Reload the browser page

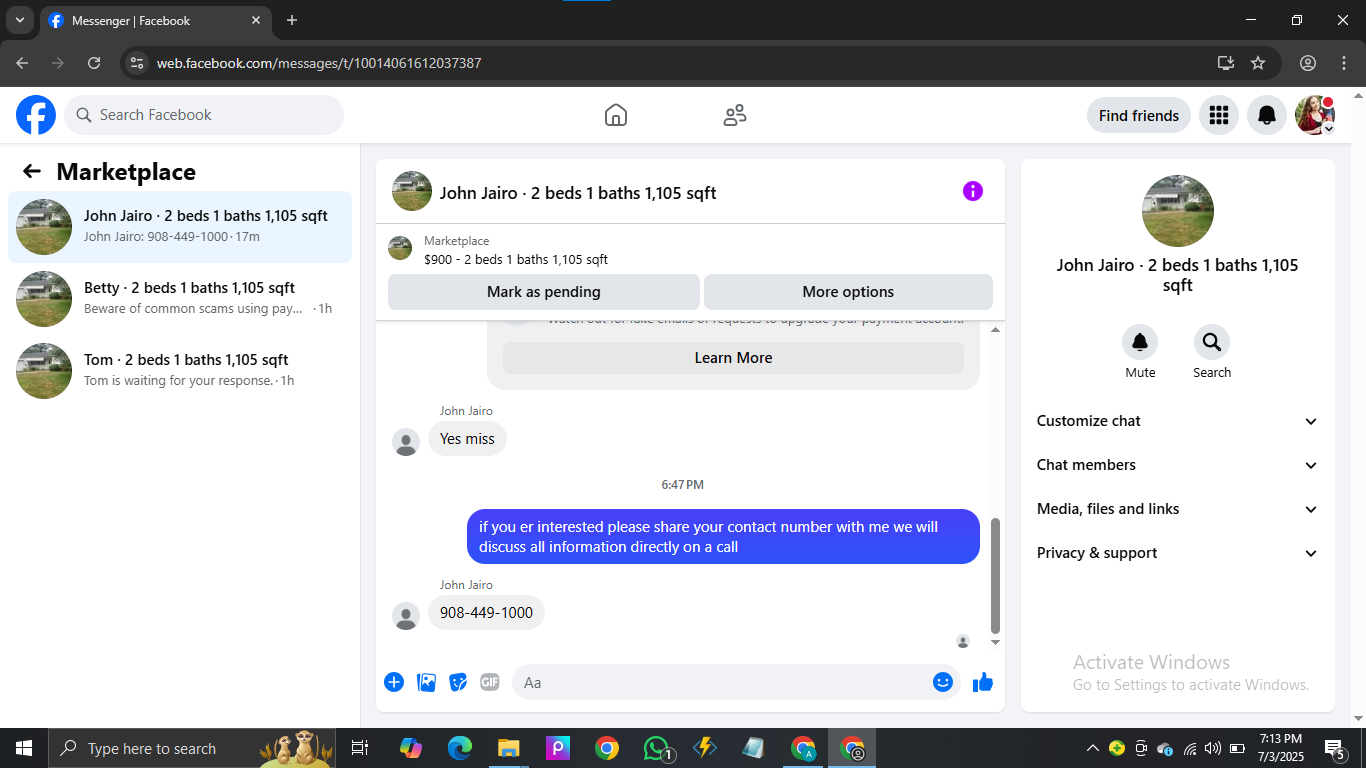click(x=94, y=63)
